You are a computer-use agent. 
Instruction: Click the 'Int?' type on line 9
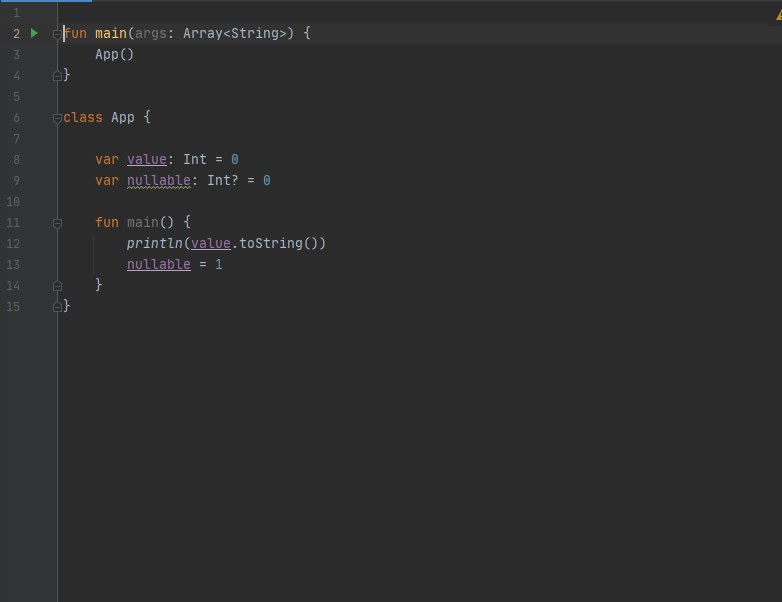pos(222,180)
